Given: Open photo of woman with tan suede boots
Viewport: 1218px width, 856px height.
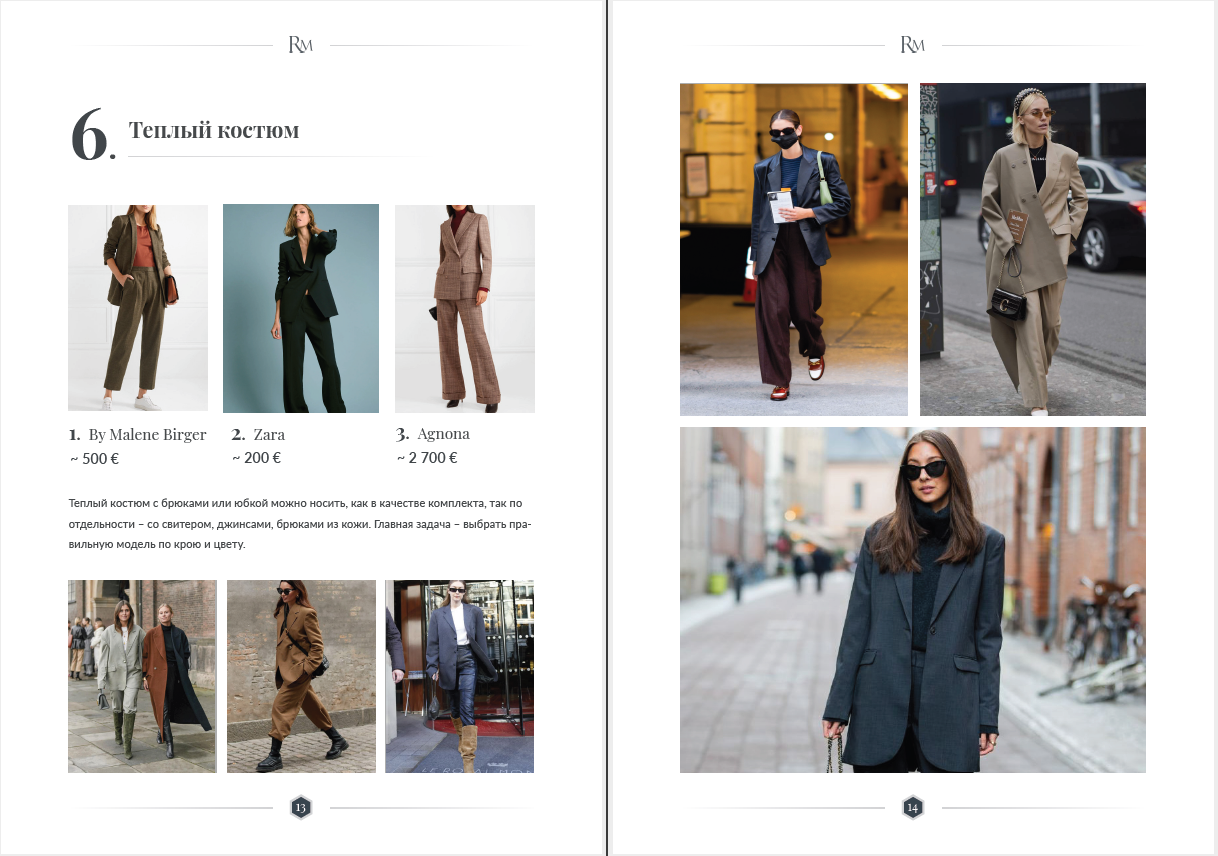Looking at the screenshot, I should click(x=460, y=676).
